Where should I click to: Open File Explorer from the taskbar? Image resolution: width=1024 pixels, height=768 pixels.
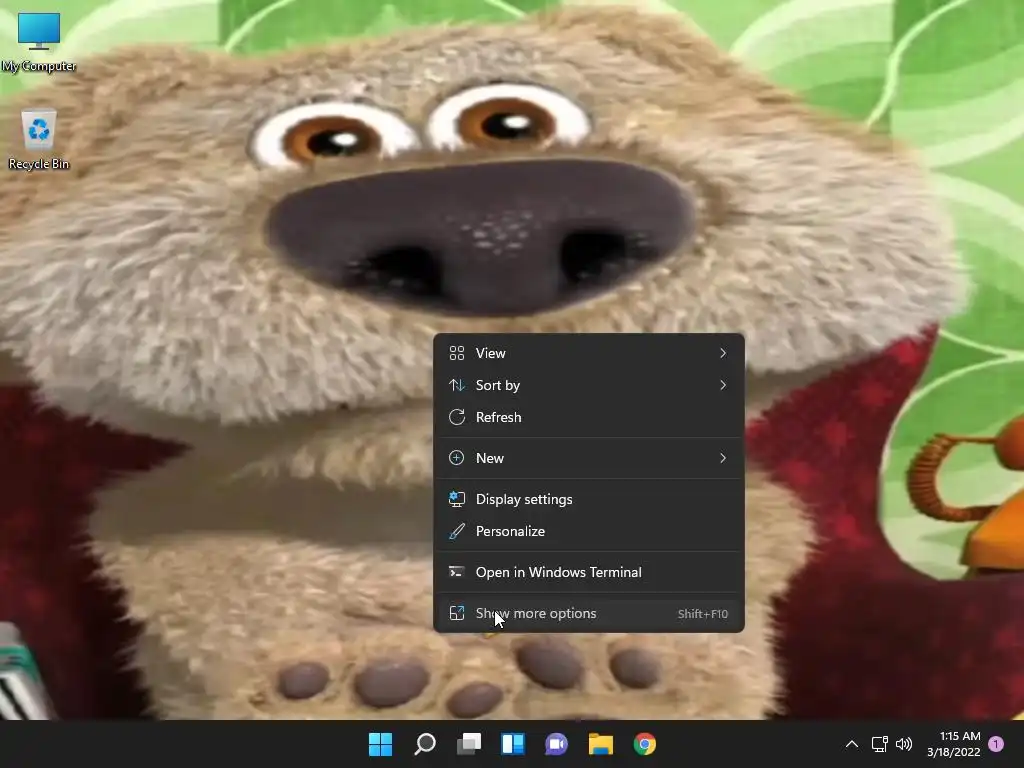point(601,744)
